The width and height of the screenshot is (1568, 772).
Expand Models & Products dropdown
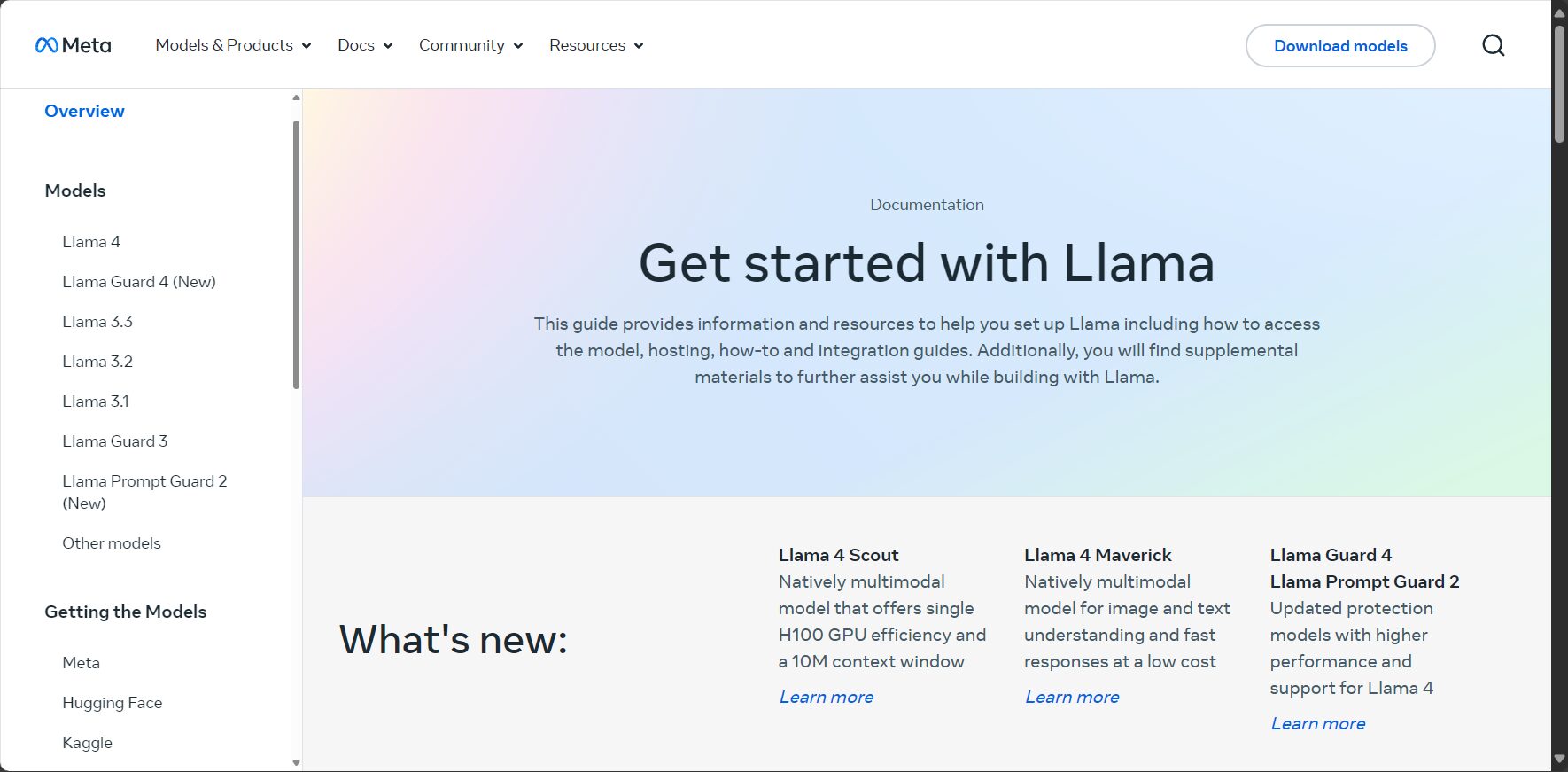[233, 45]
